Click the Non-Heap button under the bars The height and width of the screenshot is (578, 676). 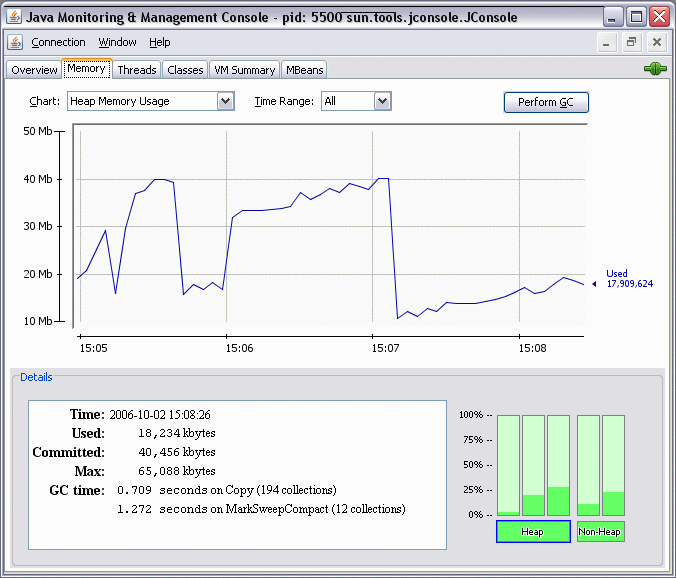point(601,532)
